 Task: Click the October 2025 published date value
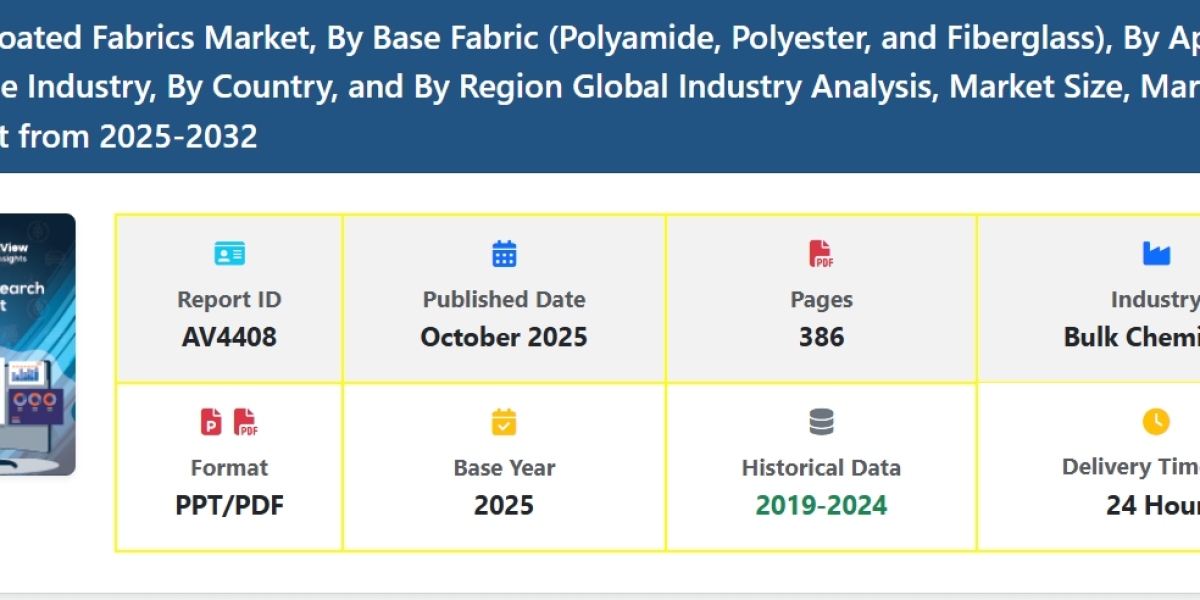504,337
